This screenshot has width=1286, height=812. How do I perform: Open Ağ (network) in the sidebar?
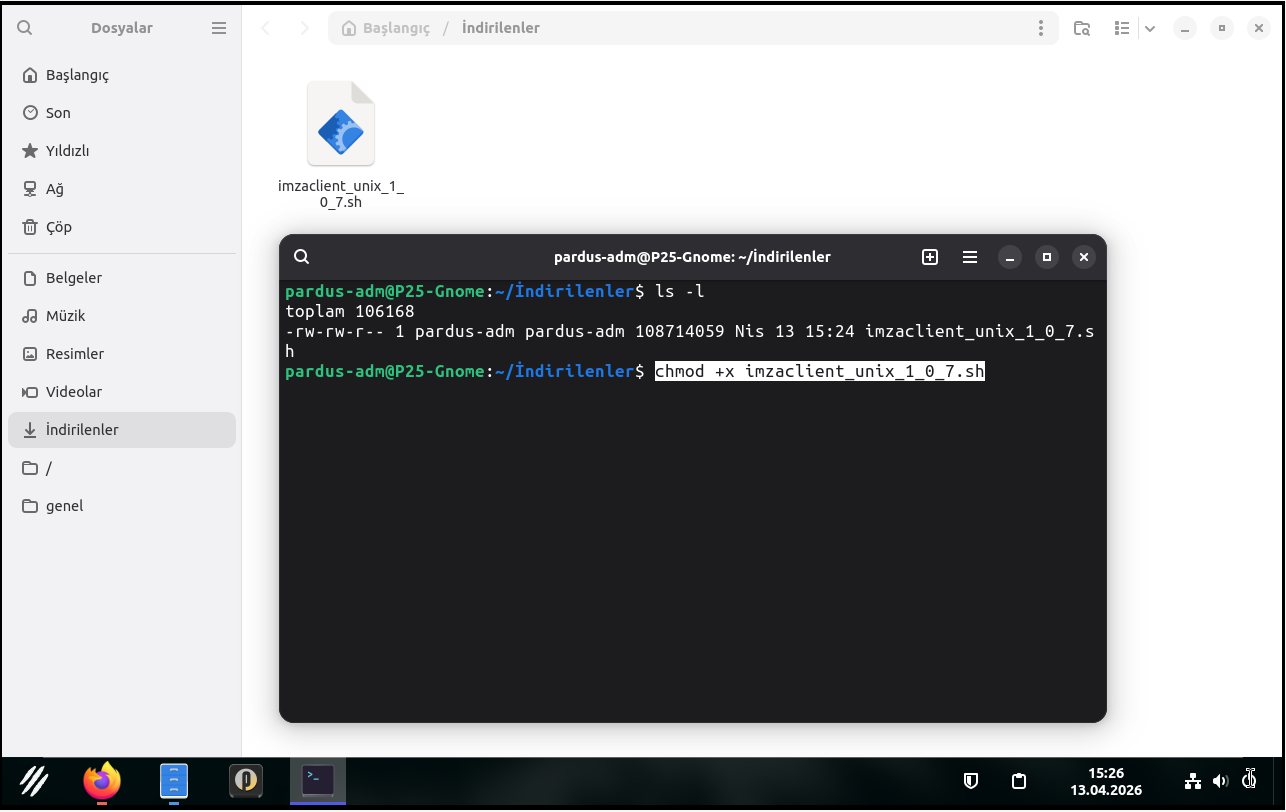pyautogui.click(x=122, y=189)
